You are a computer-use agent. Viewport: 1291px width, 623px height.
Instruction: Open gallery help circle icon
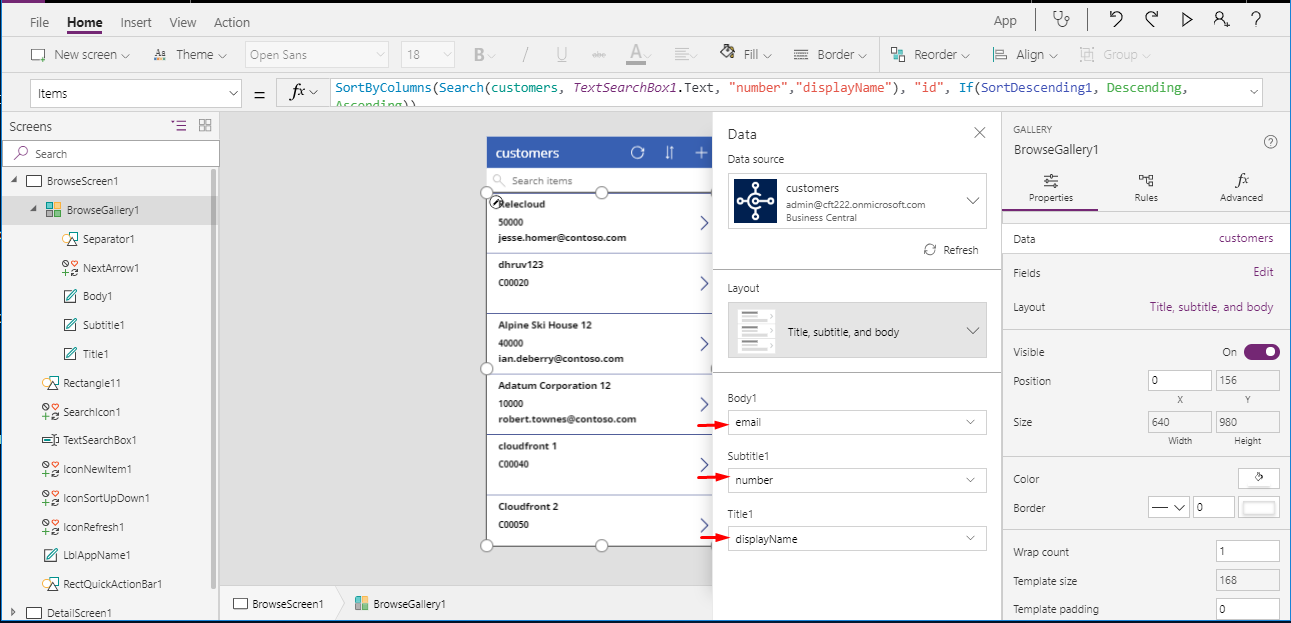pos(1271,142)
